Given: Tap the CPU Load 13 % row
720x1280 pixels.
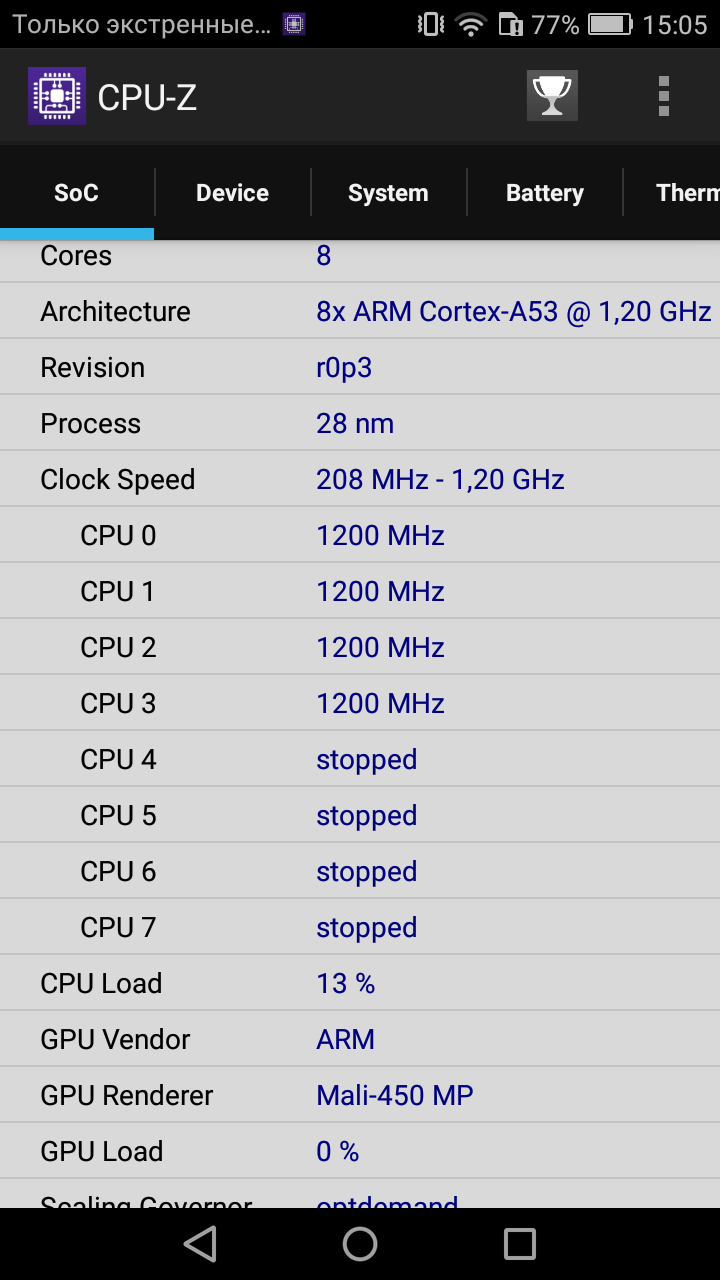Looking at the screenshot, I should (x=360, y=983).
